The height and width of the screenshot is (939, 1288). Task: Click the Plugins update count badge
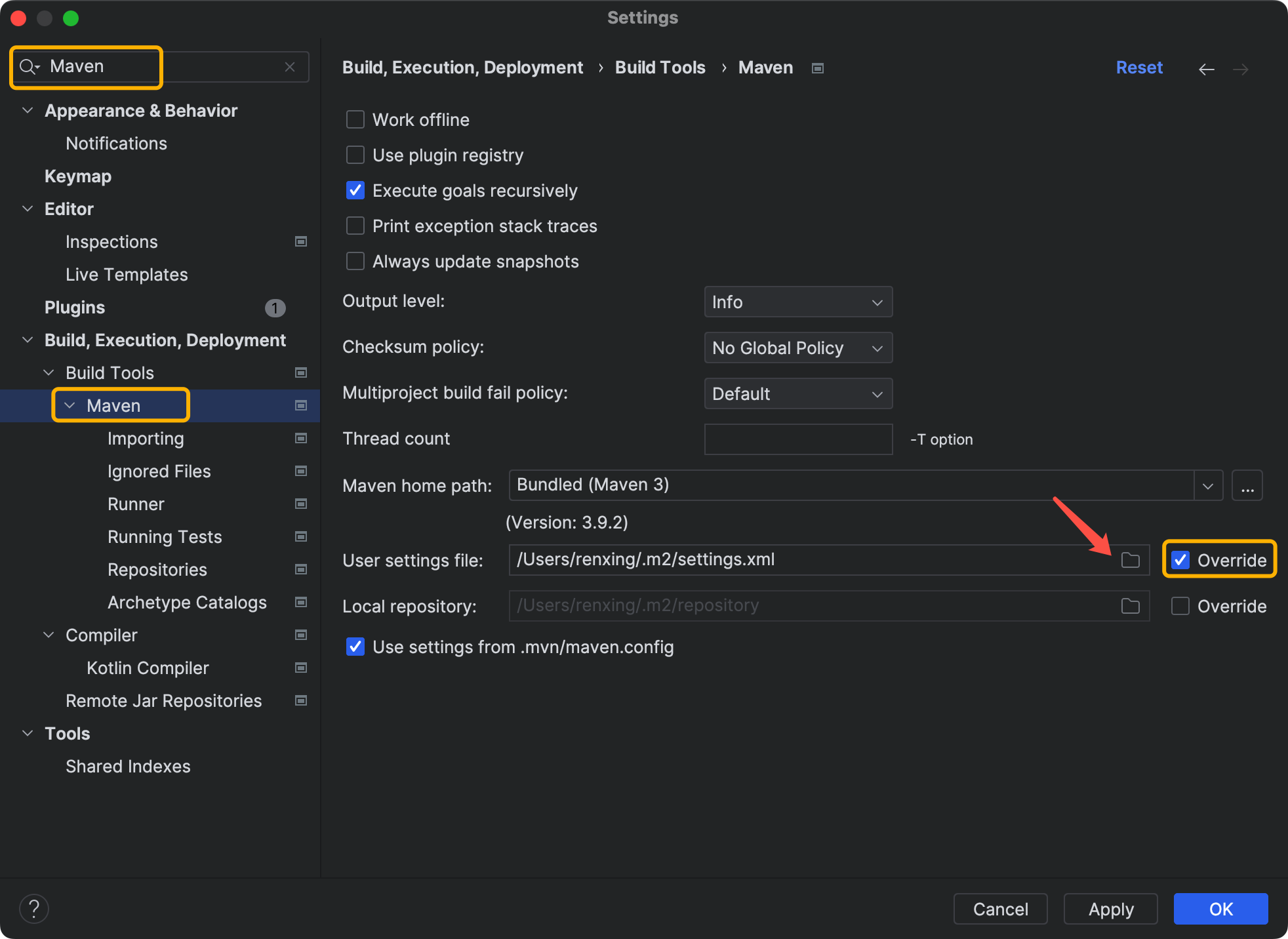point(275,308)
